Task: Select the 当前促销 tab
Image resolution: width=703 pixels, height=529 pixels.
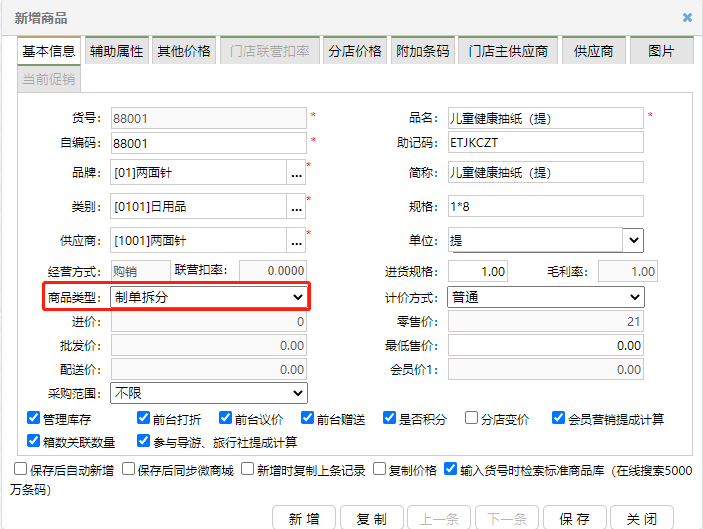Action: pyautogui.click(x=49, y=79)
